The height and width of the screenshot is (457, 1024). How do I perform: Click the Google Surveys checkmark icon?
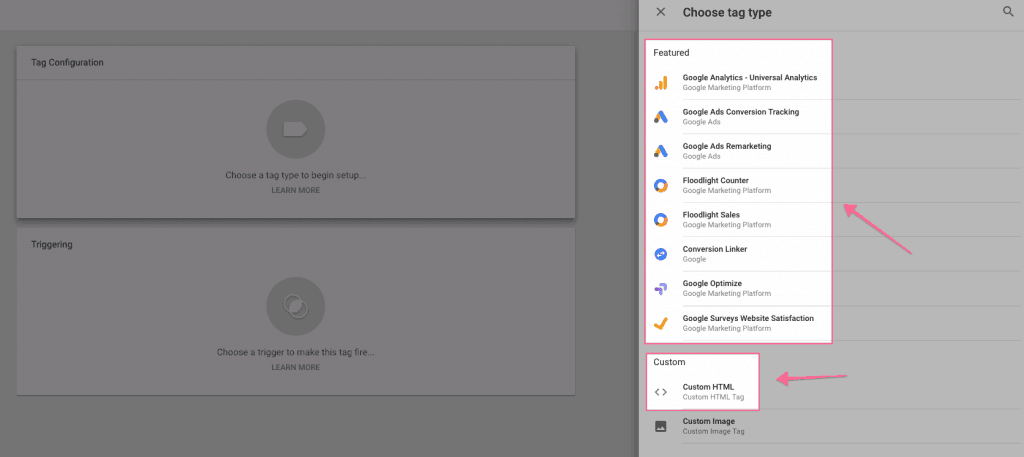click(x=661, y=323)
